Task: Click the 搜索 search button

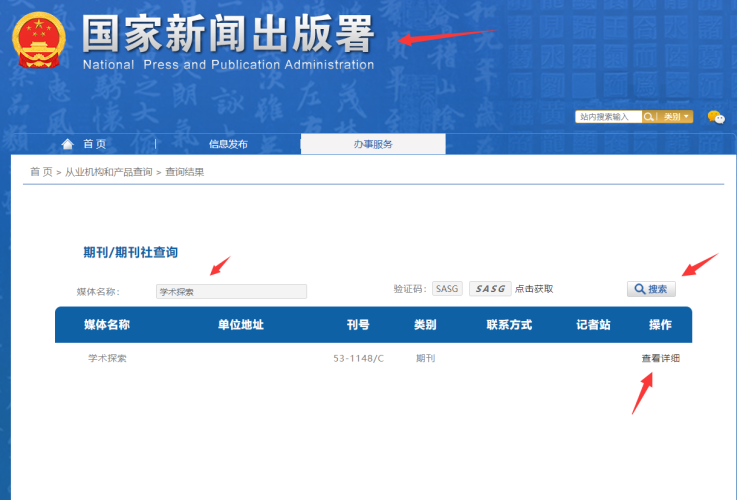Action: [651, 289]
